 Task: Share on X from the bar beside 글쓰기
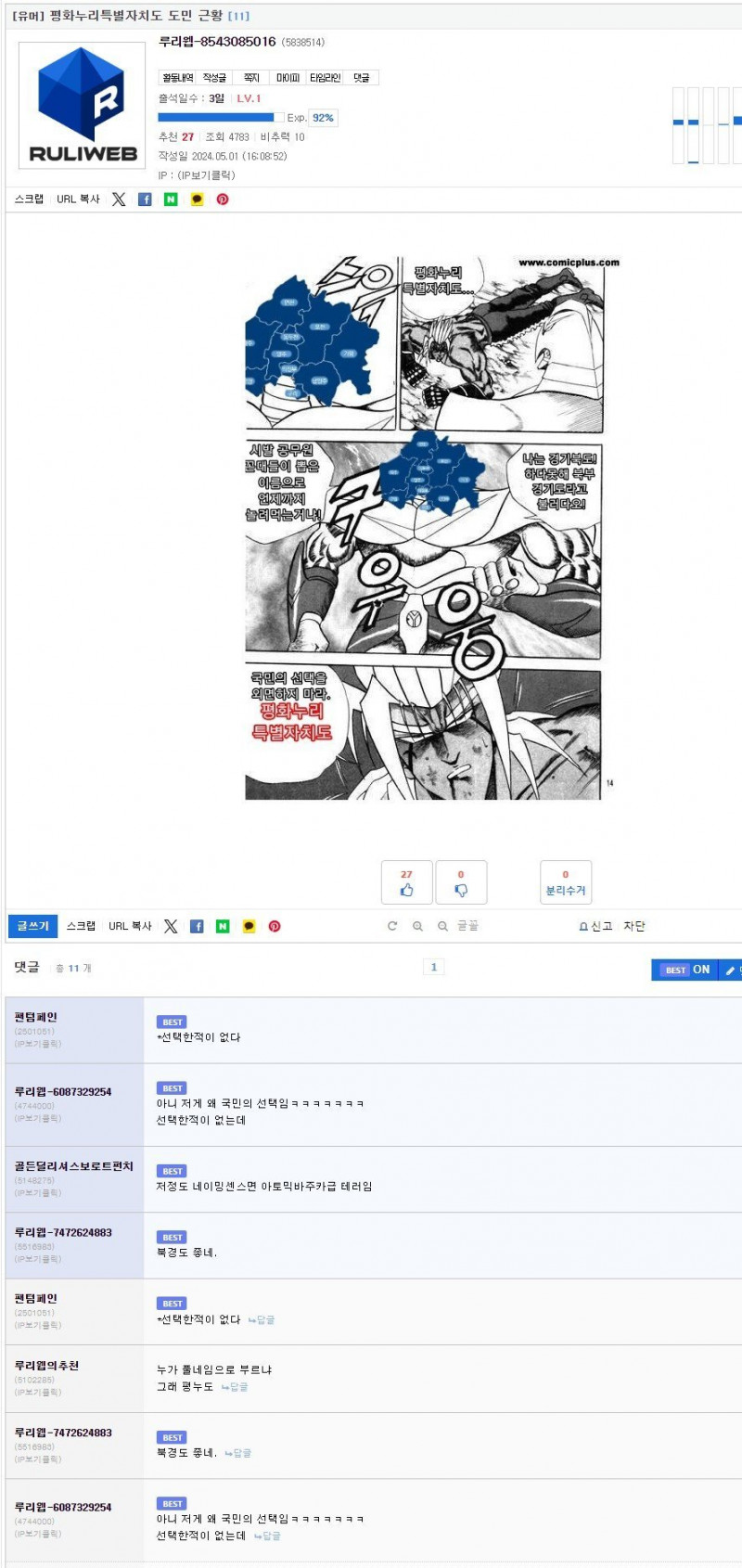tap(171, 926)
